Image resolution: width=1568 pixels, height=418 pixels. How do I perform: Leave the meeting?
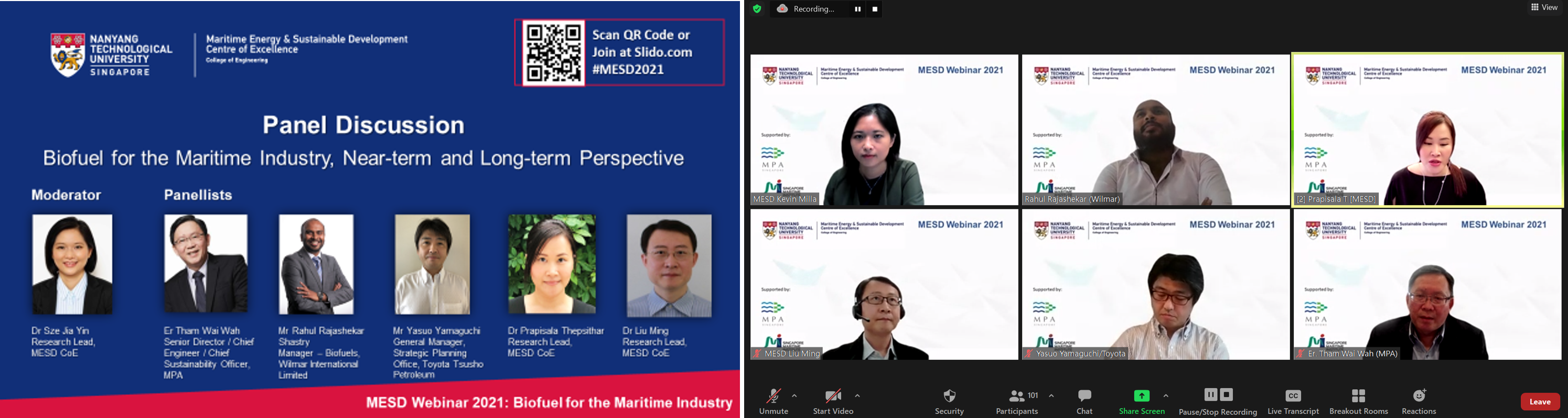click(x=1539, y=402)
